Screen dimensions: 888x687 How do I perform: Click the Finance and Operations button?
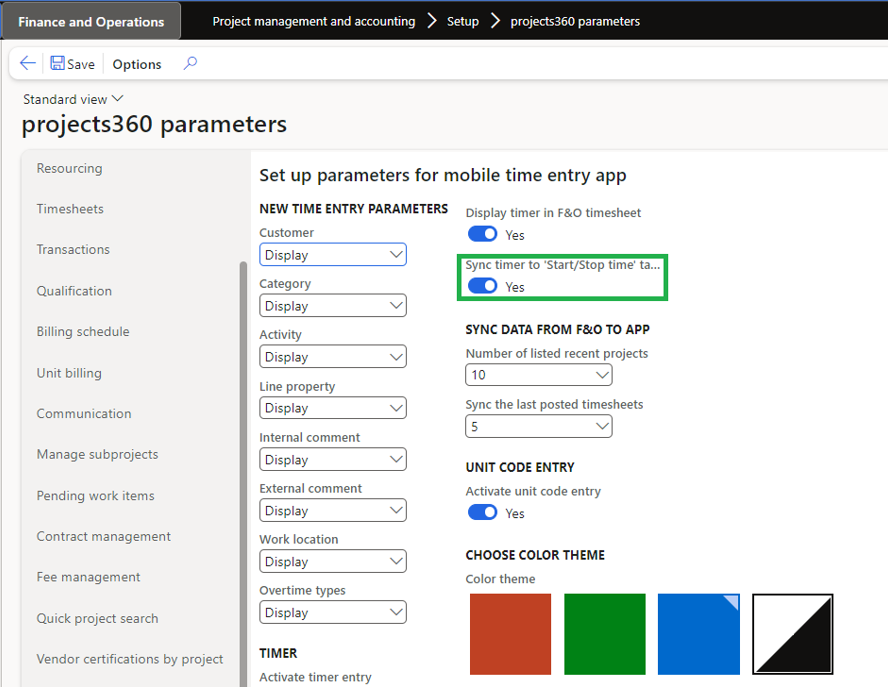[91, 21]
